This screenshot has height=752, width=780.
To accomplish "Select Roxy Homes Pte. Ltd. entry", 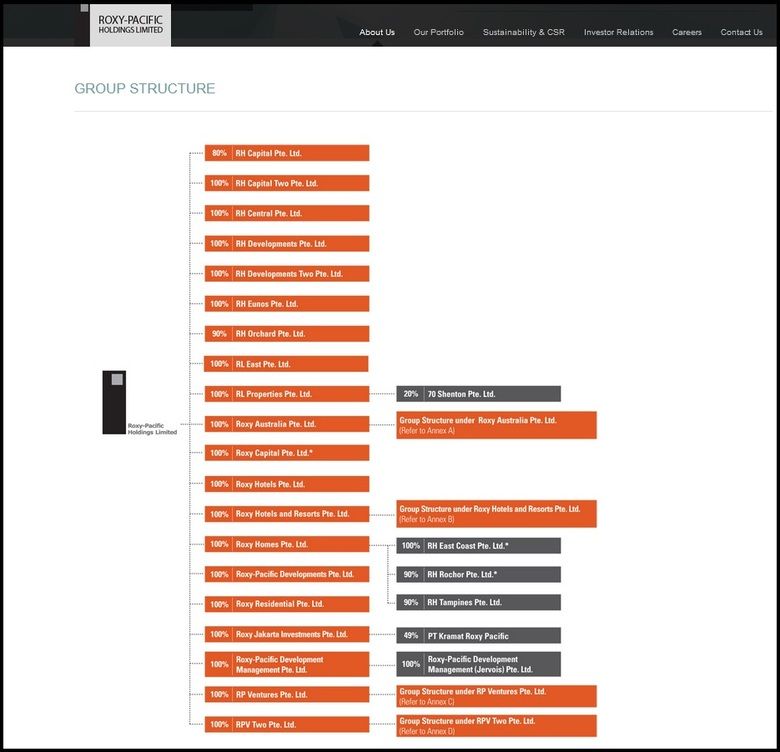I will tap(287, 544).
